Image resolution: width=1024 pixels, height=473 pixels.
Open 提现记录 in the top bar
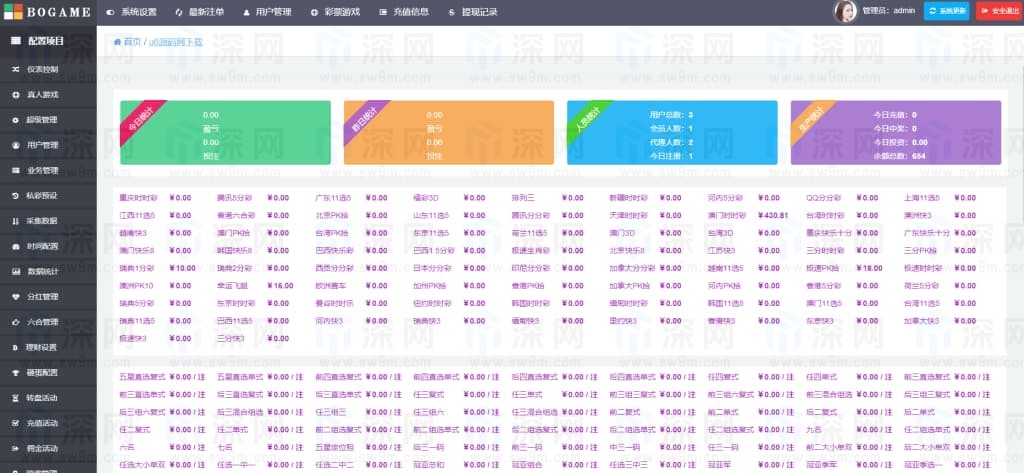click(x=473, y=12)
